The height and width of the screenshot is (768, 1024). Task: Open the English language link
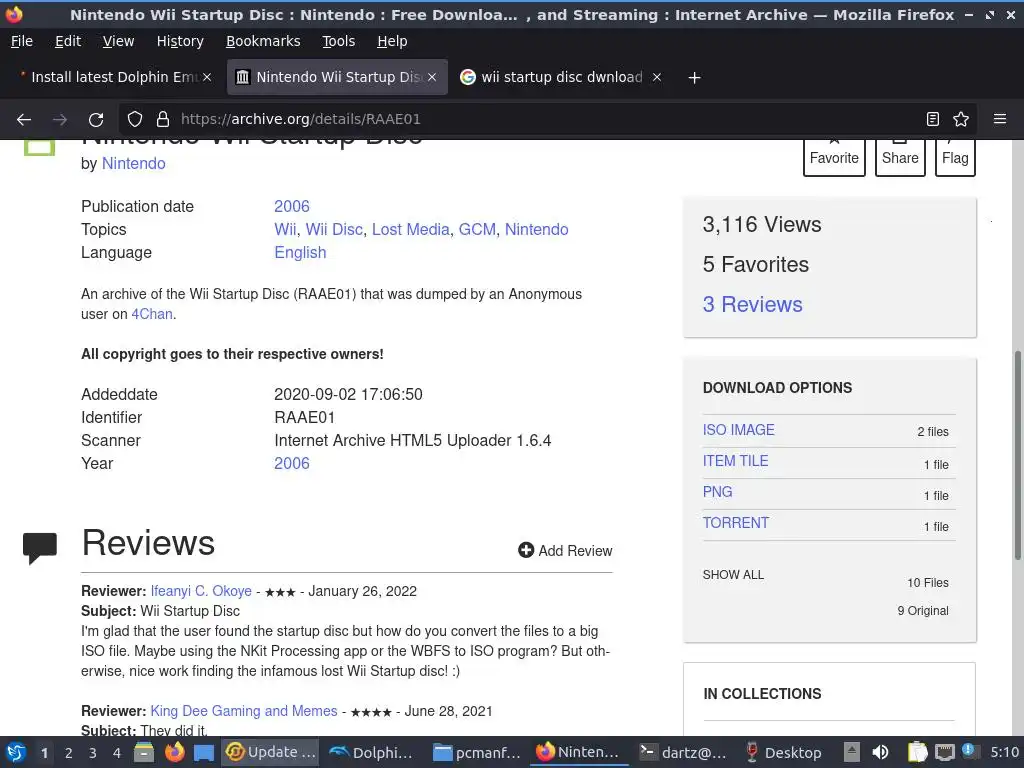pos(300,253)
